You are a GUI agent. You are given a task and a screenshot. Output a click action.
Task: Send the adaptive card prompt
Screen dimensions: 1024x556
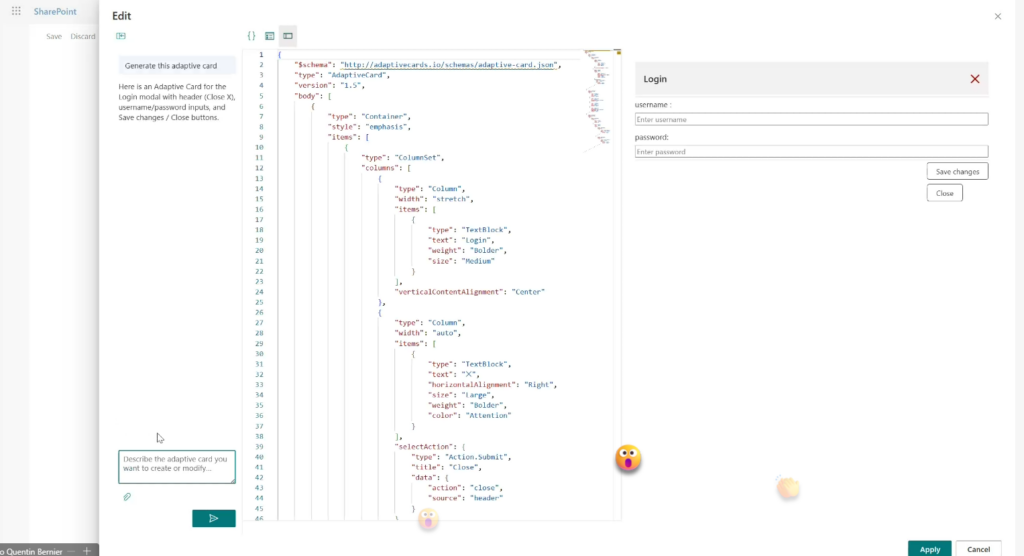(x=213, y=518)
